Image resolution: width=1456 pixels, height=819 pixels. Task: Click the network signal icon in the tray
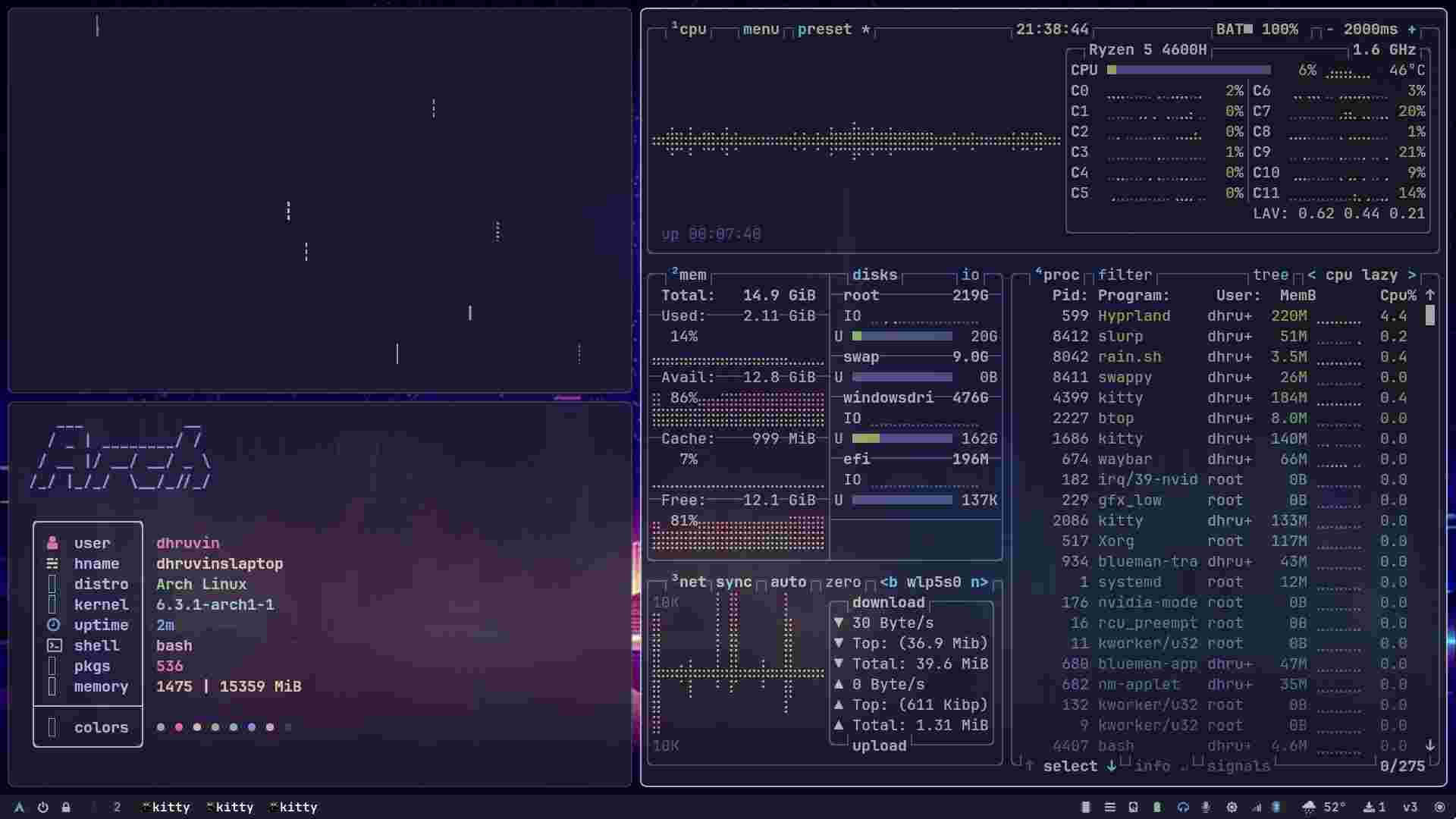tap(1257, 808)
